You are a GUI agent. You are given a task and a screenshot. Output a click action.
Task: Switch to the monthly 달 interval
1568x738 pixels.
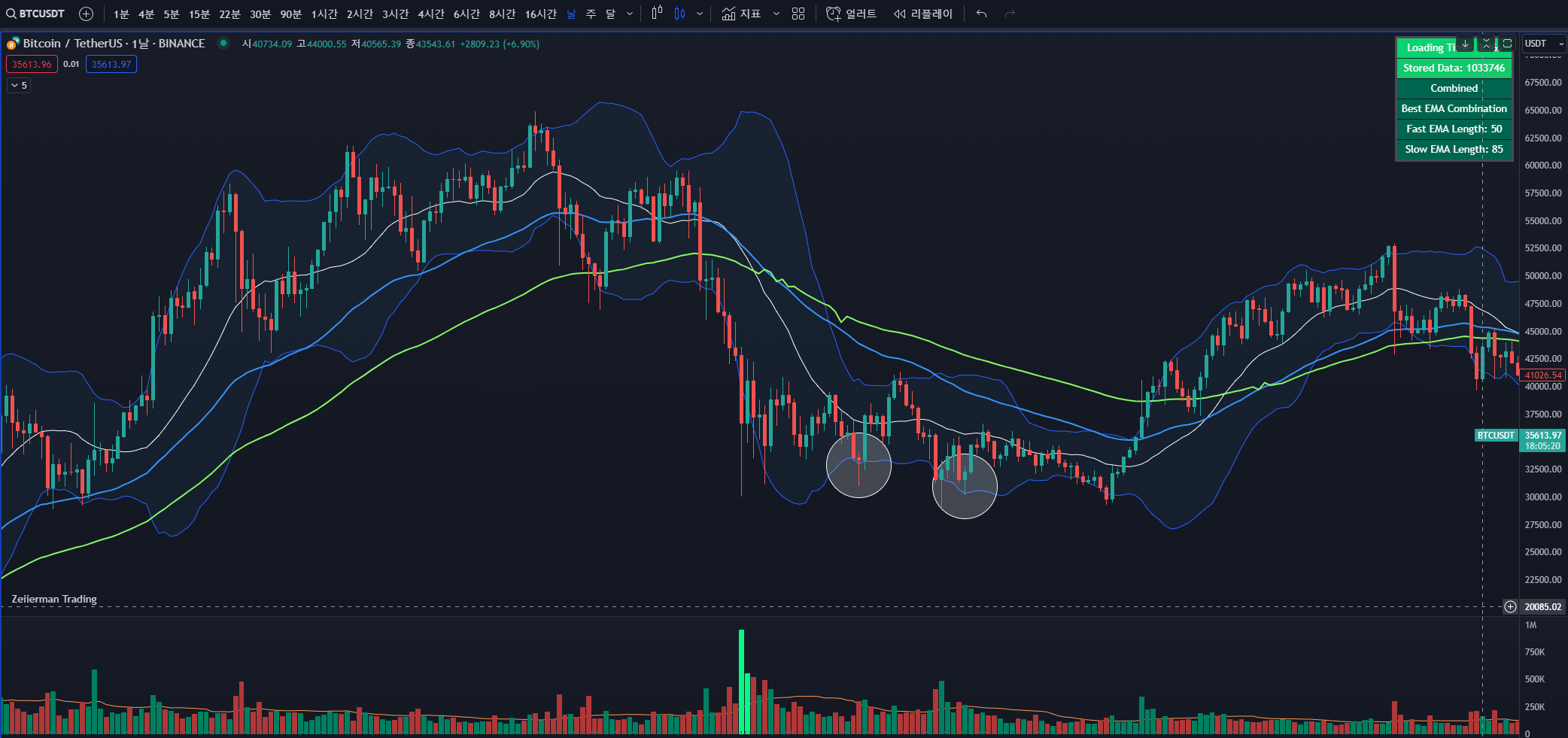610,14
